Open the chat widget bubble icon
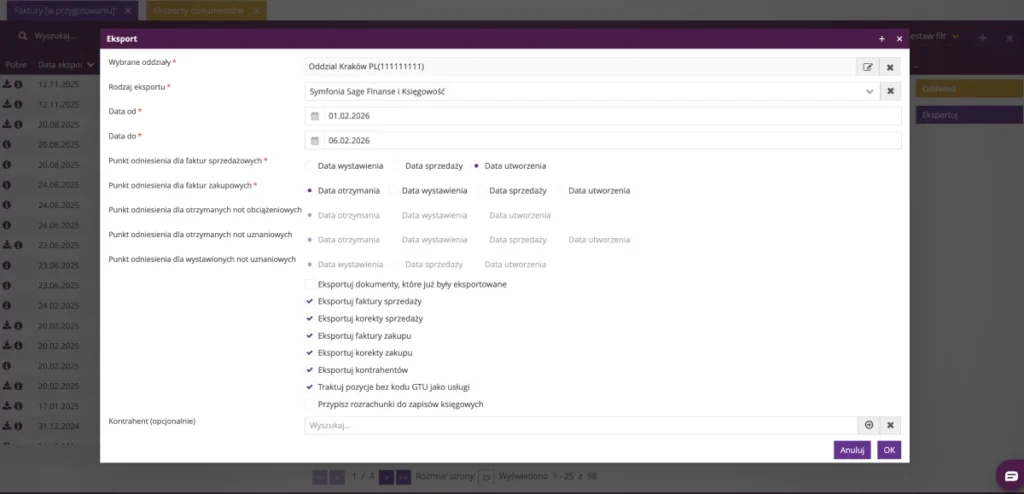Screen dimensions: 1024x494 tap(1011, 475)
